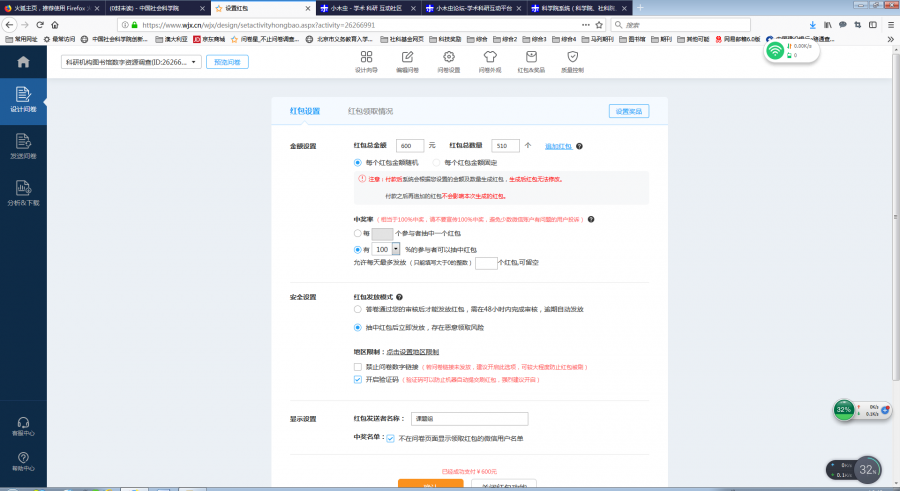Click the home icon in the sidebar
The width and height of the screenshot is (900, 491).
22,62
